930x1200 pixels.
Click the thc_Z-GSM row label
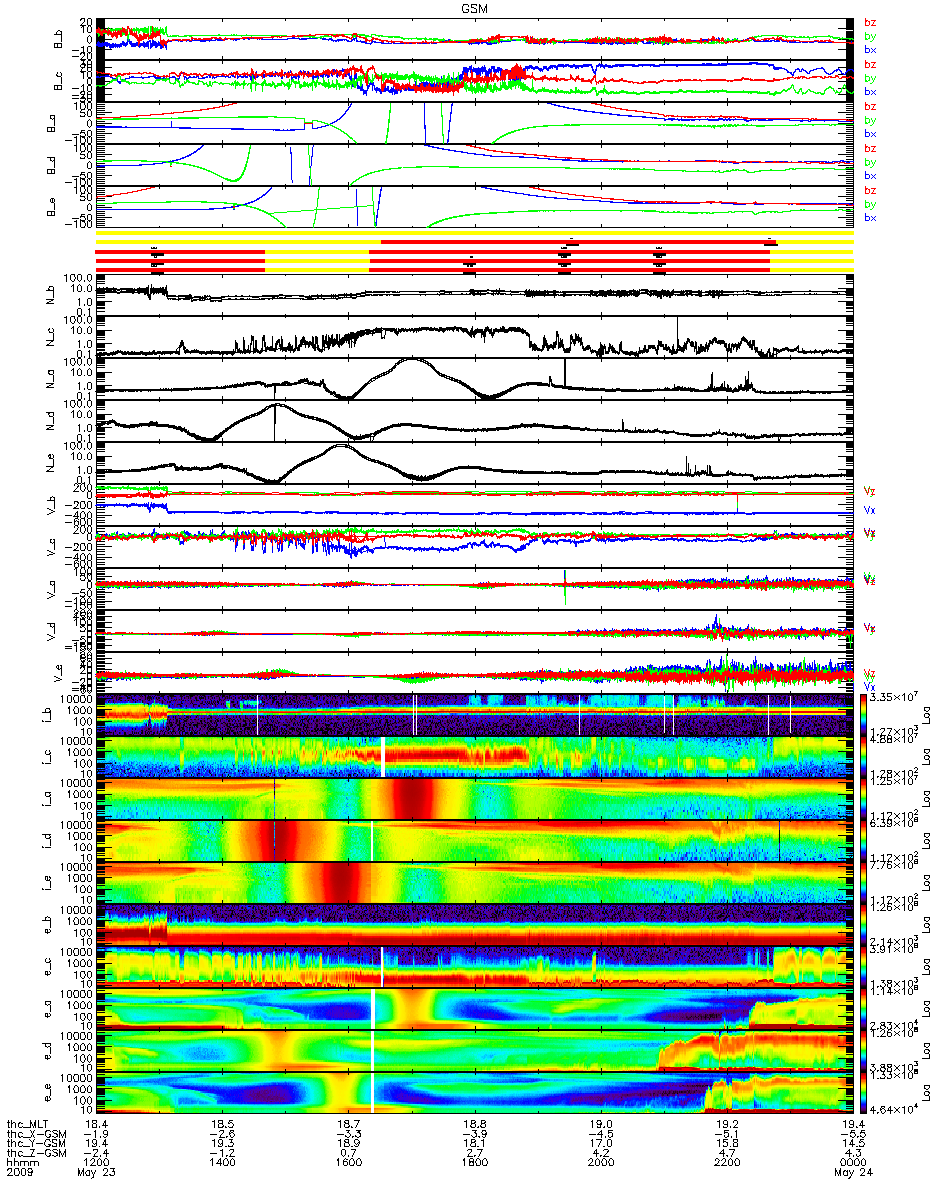(x=36, y=1153)
